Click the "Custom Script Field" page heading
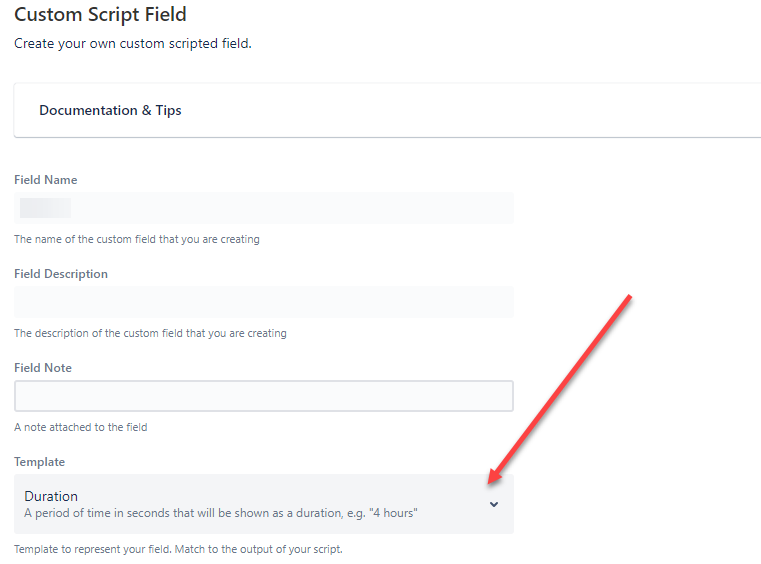 (x=100, y=15)
